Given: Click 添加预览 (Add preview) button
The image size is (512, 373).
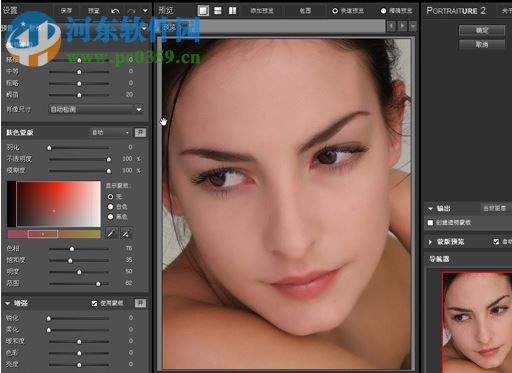Looking at the screenshot, I should pos(262,11).
